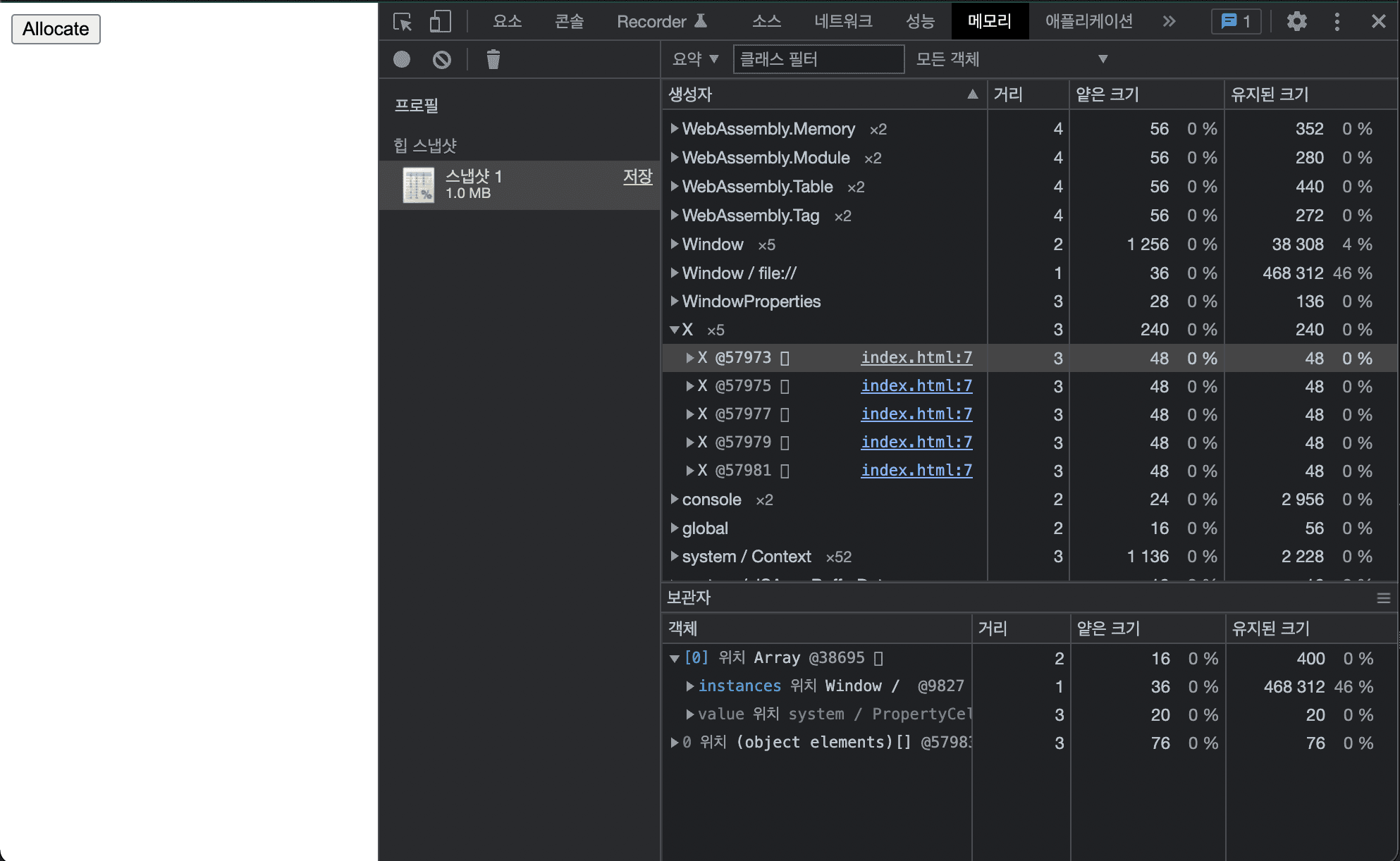This screenshot has height=861, width=1400.
Task: Delete the snapshot using the trash icon
Action: coord(493,59)
